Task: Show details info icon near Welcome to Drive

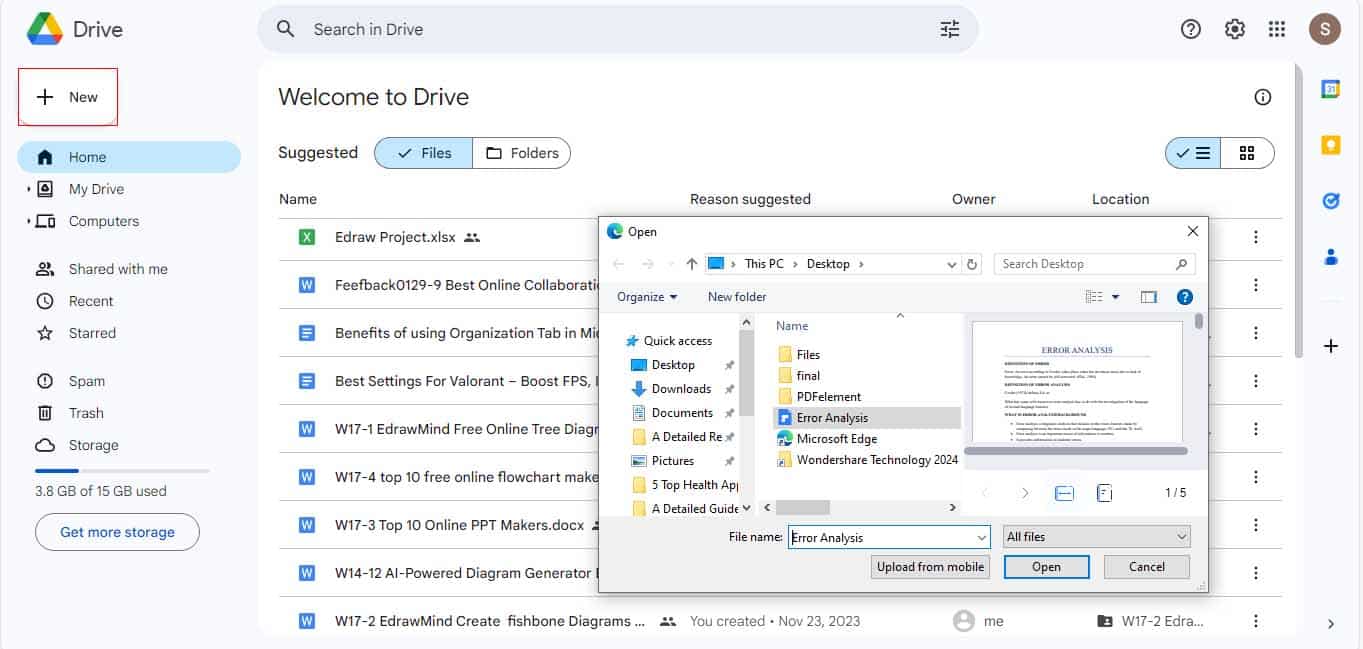Action: pyautogui.click(x=1263, y=97)
